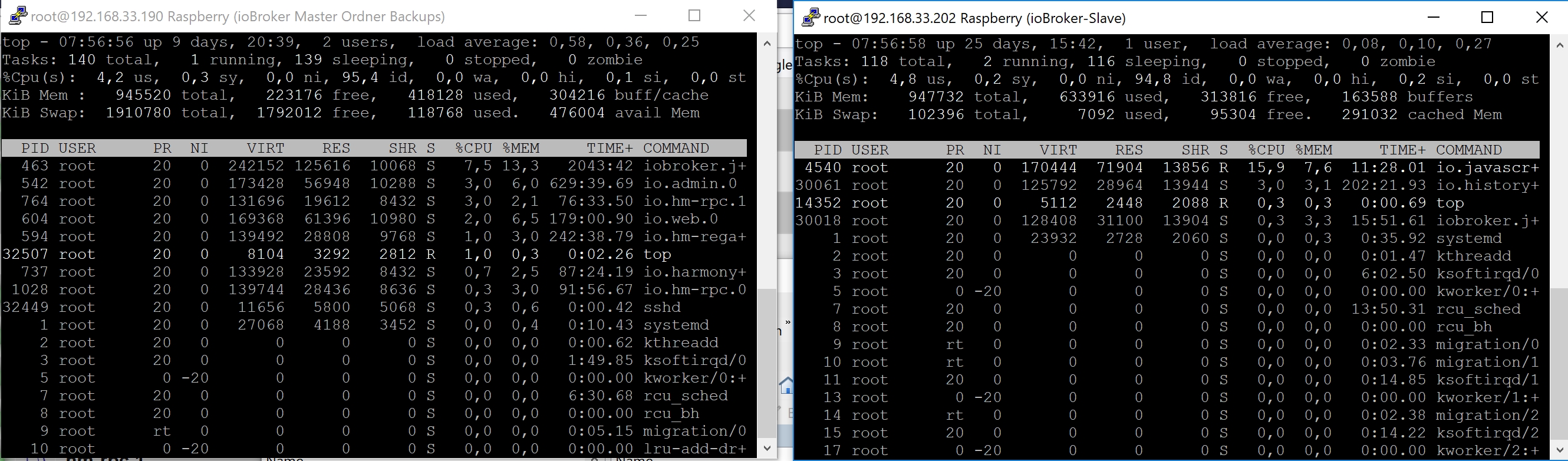The height and width of the screenshot is (461, 1568).
Task: Click the io.harmony+ process row
Action: tap(374, 272)
